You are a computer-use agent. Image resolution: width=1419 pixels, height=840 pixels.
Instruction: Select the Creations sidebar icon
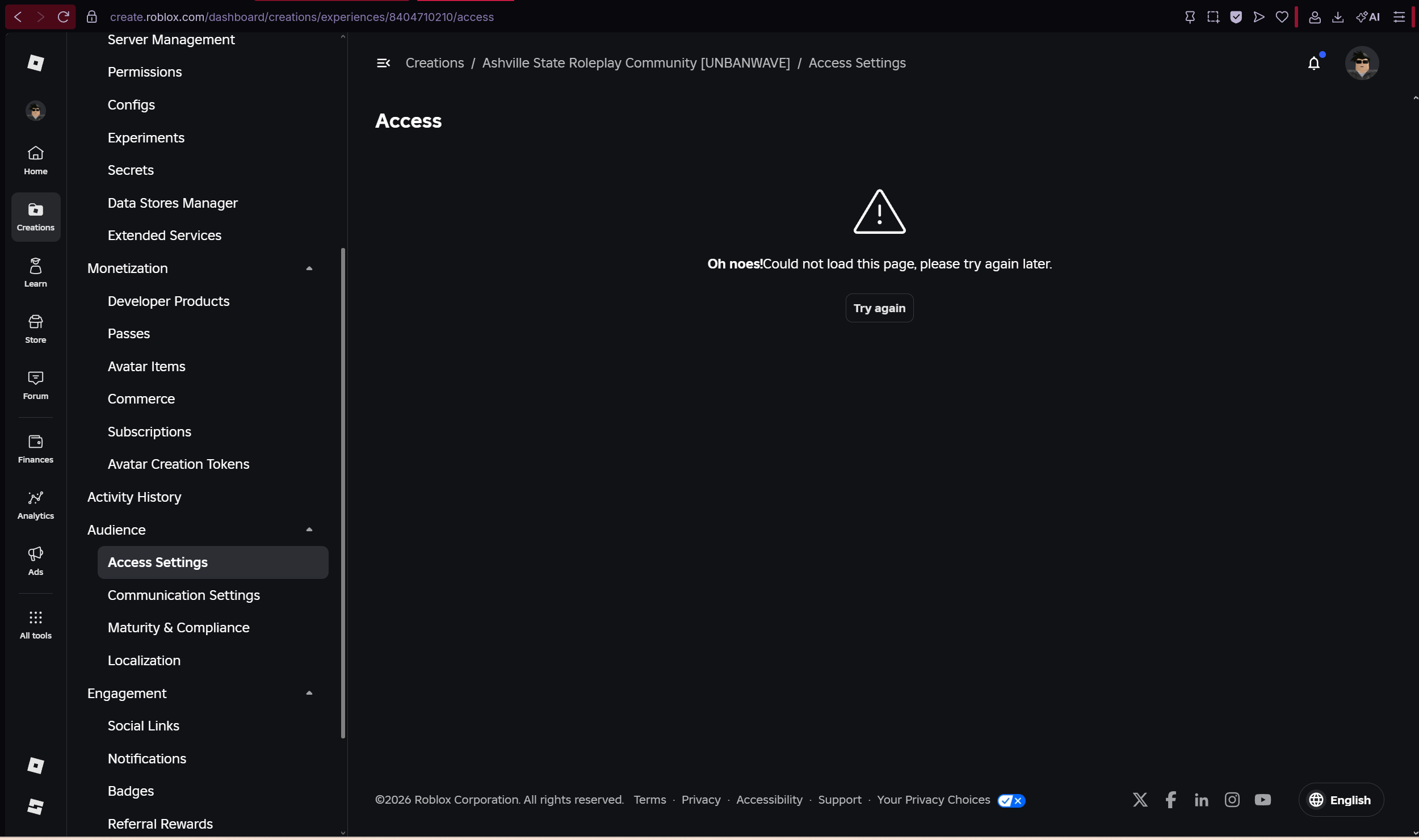35,216
